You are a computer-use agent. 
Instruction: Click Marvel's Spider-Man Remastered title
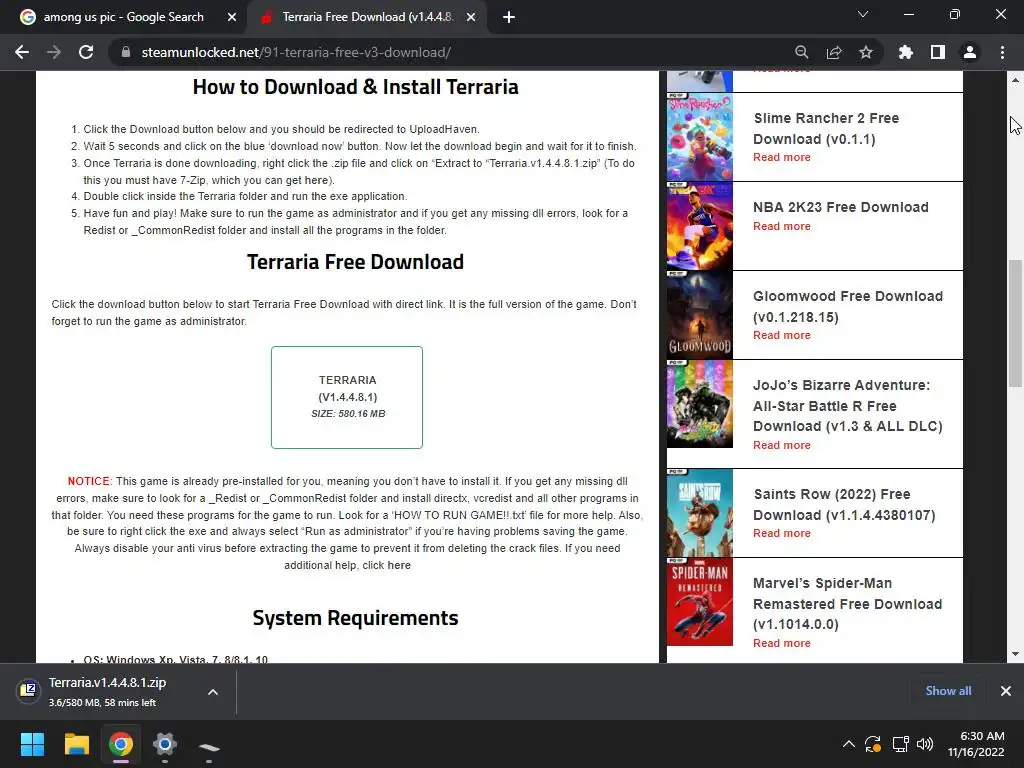point(848,603)
